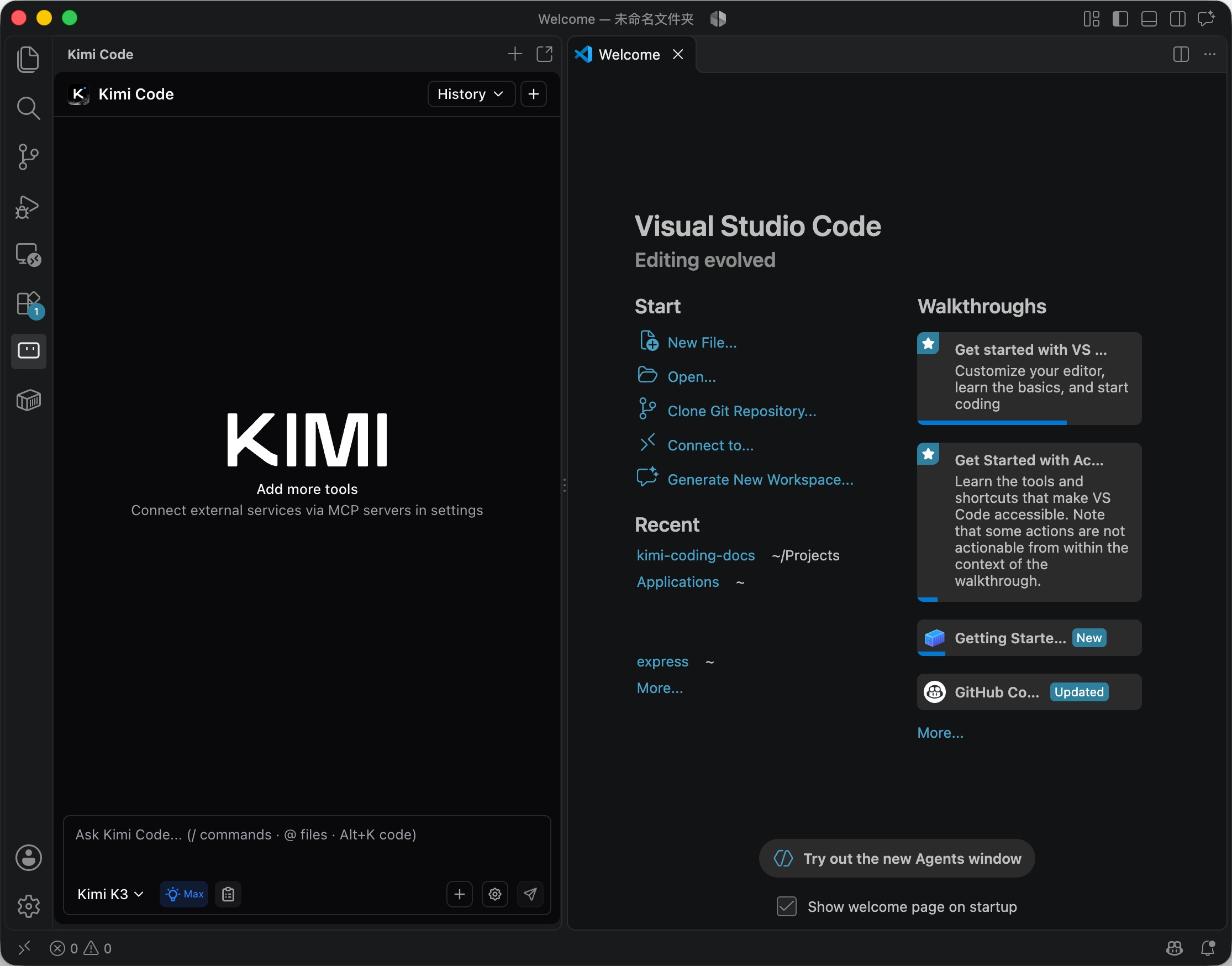Open recent kimi-coding-docs folder
Screen dimensions: 1232x966
point(696,555)
